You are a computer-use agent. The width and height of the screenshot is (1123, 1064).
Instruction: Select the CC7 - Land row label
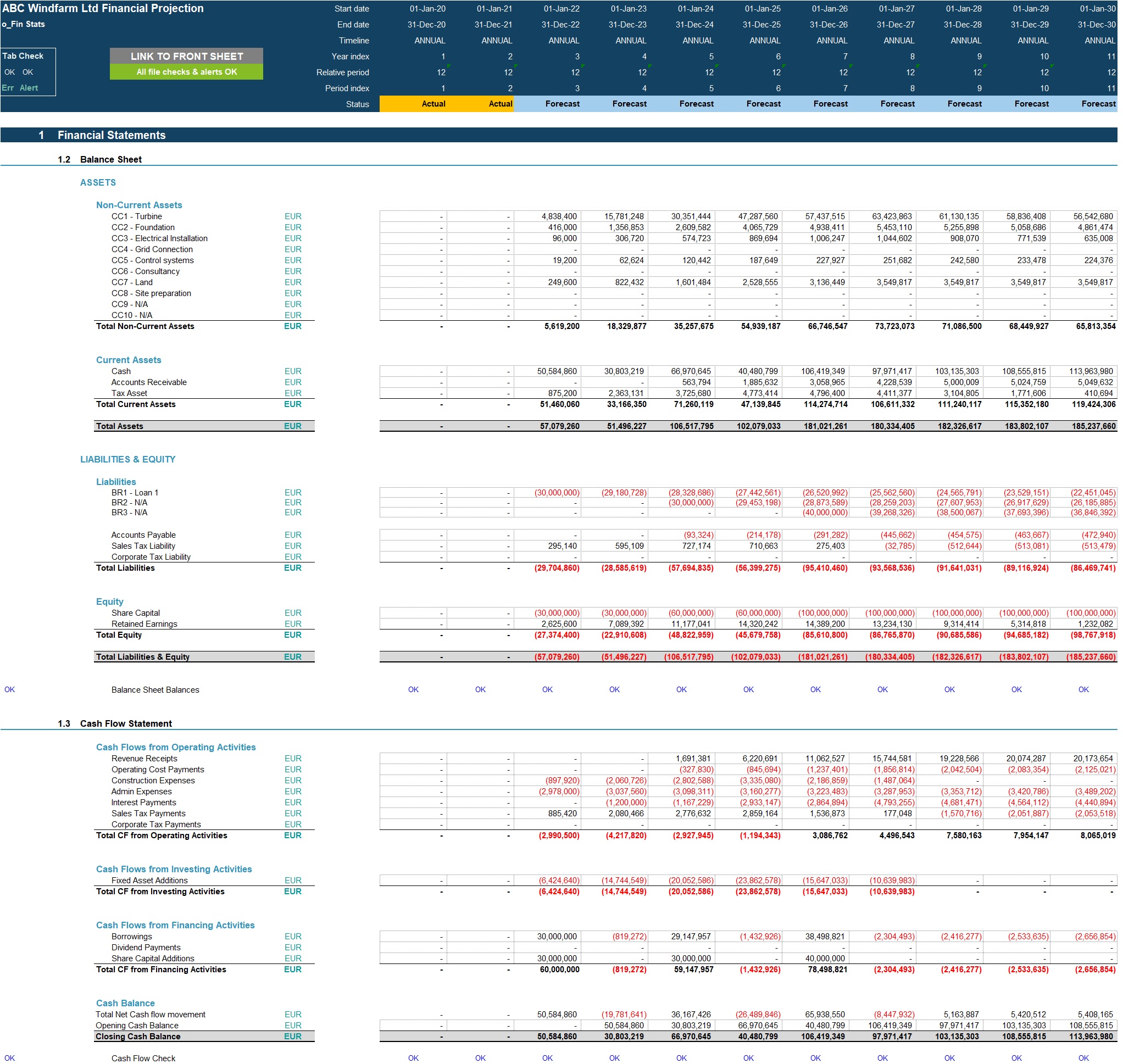click(132, 282)
